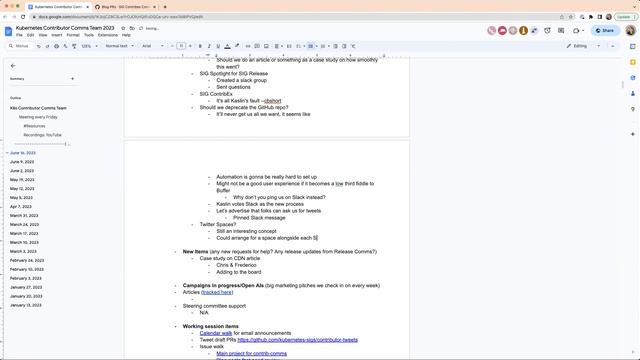Toggle bulleted list formatting
Screen dimensions: 640x360
pos(311,46)
